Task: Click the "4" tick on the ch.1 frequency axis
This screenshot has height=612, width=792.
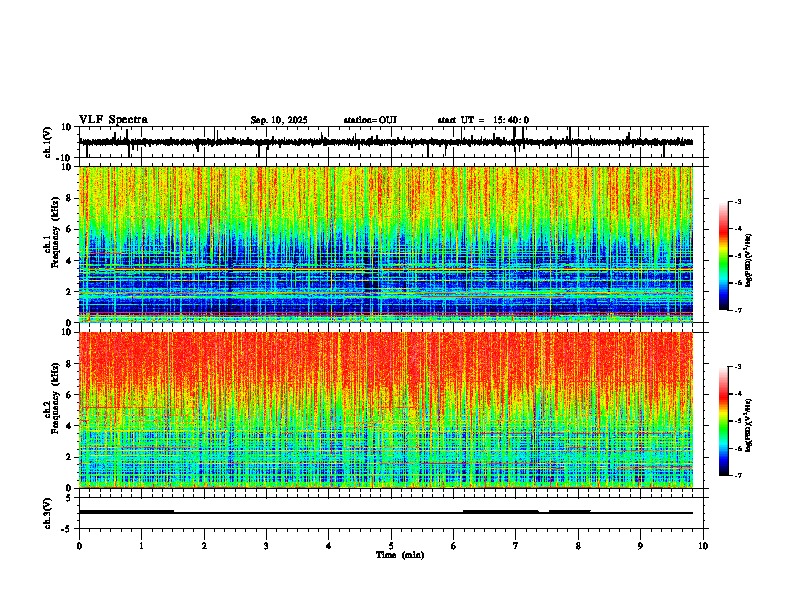Action: [x=69, y=261]
